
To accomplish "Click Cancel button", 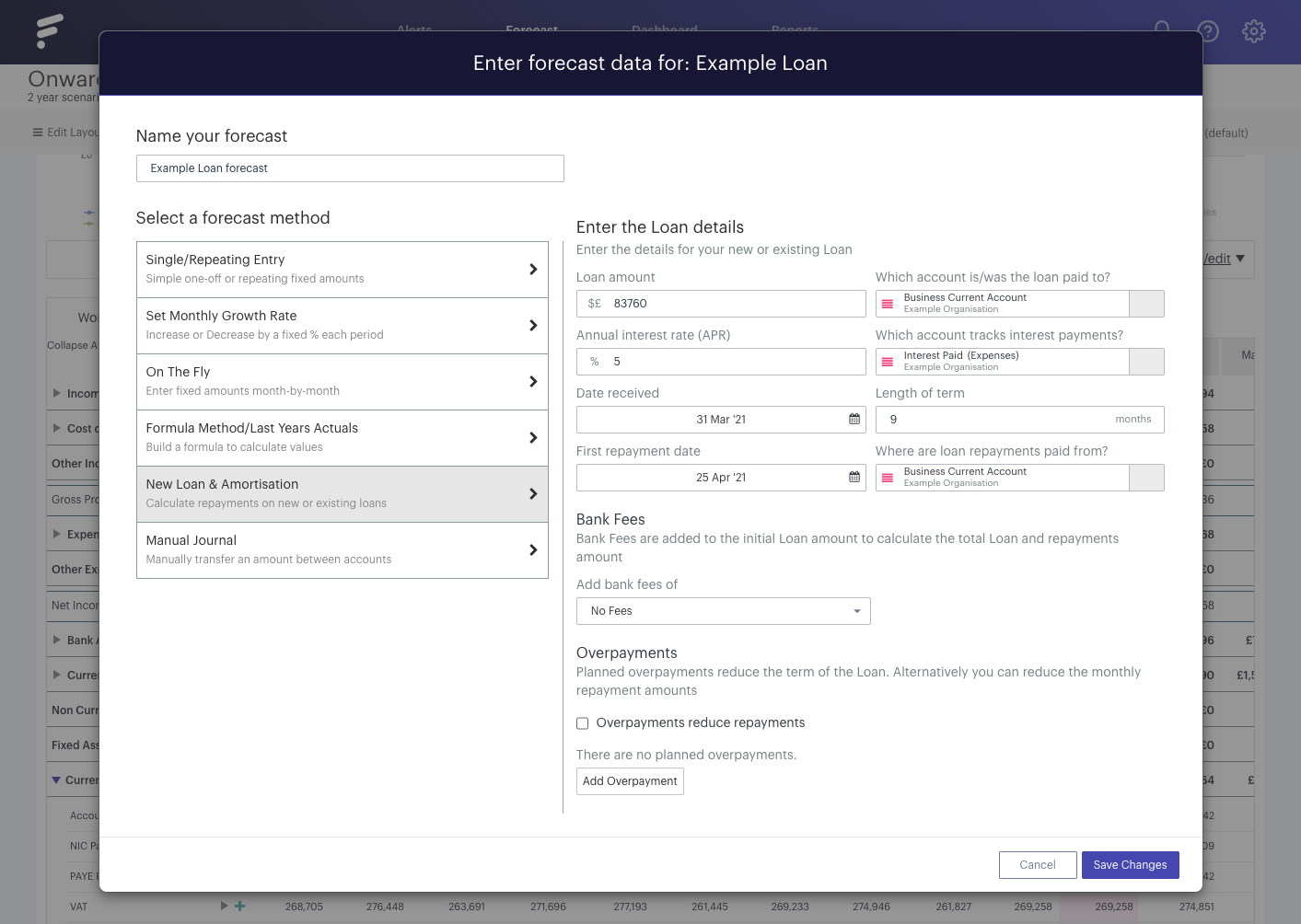I will click(1038, 865).
